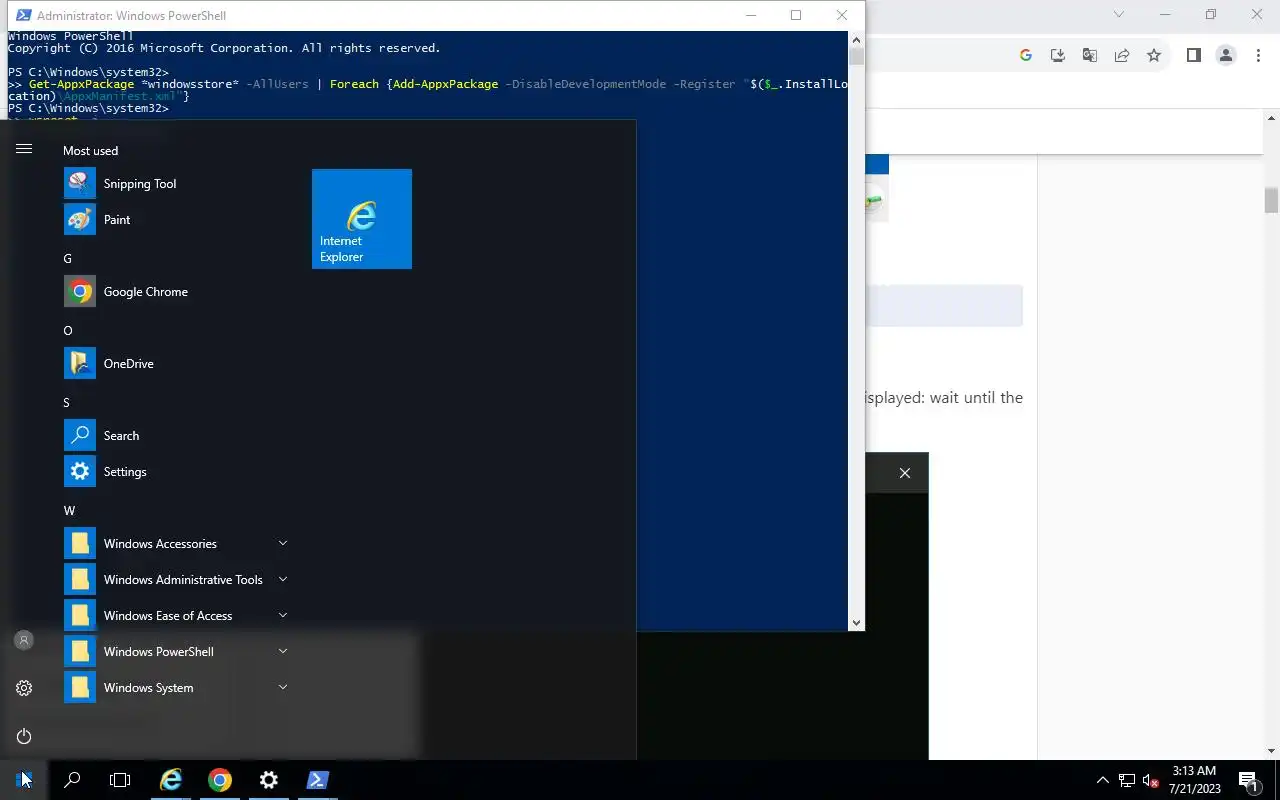Expand Windows Accessories folder
Image resolution: width=1280 pixels, height=800 pixels.
coord(176,544)
